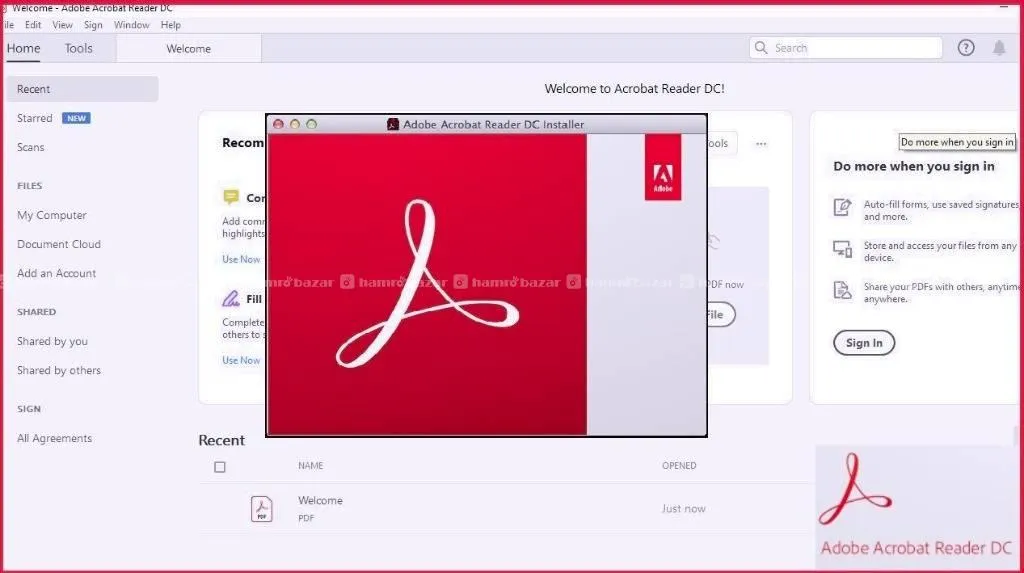Open the Window menu
This screenshot has height=573, width=1024.
[x=131, y=25]
